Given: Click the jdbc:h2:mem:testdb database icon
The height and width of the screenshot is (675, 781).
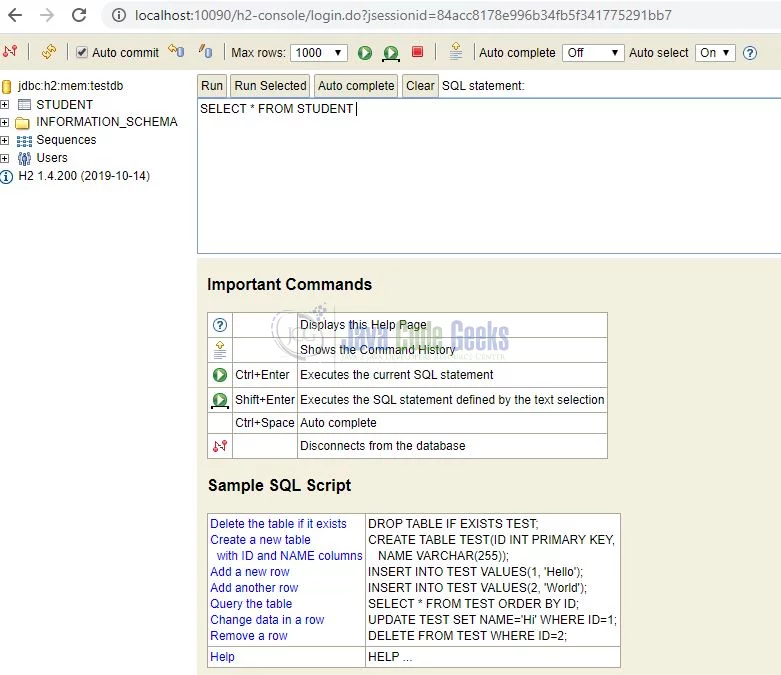Looking at the screenshot, I should [6, 87].
